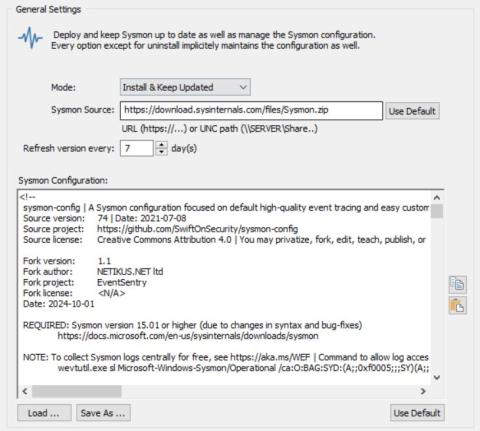Use Default for Sysmon Configuration
The width and height of the screenshot is (480, 431).
[417, 413]
